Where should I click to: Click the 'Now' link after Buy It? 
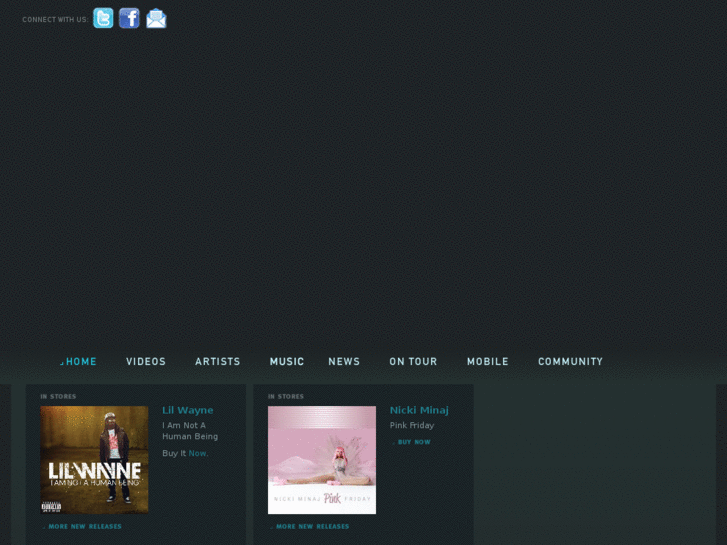pos(198,453)
